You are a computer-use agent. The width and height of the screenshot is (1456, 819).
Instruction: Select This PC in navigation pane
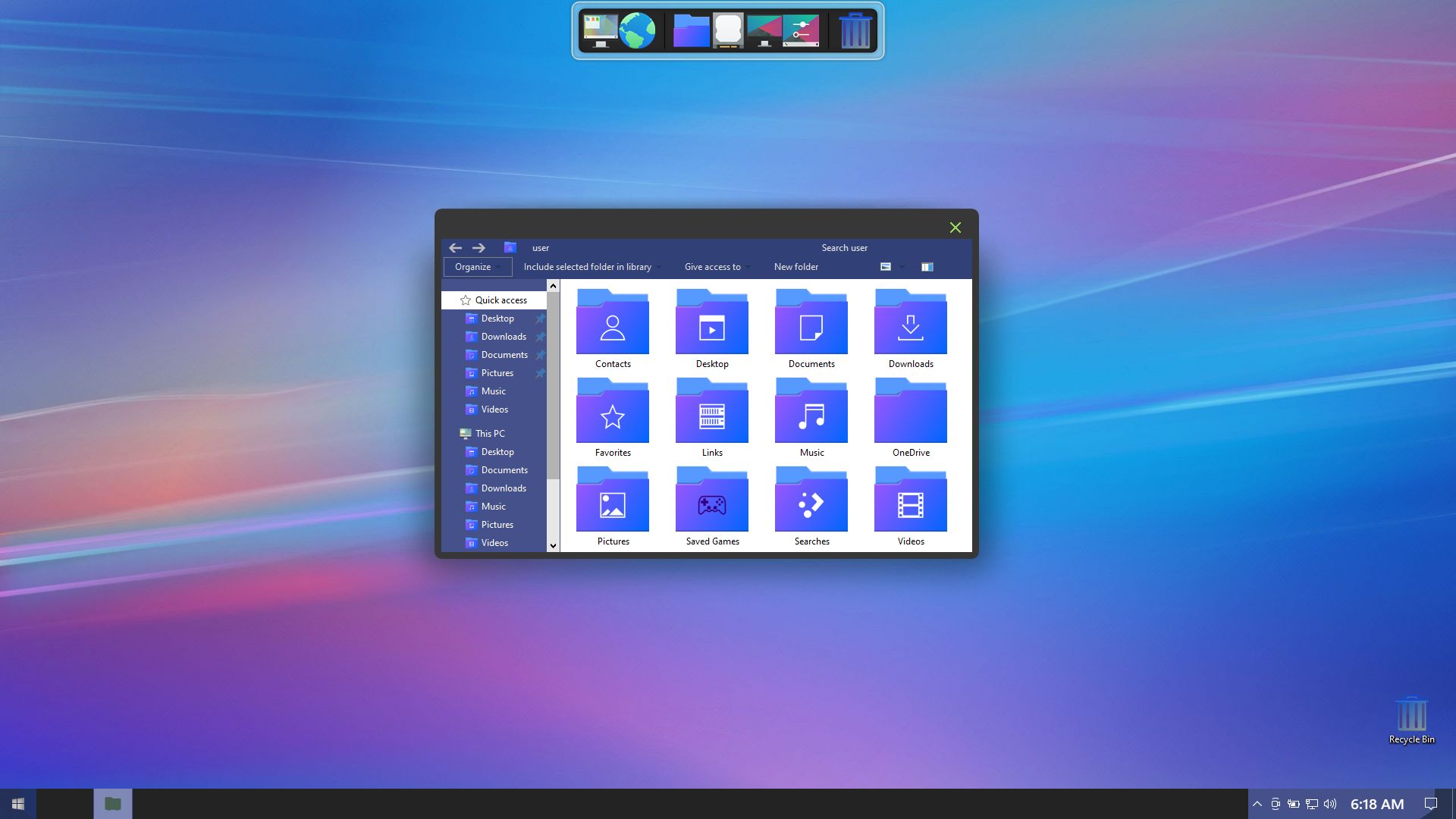tap(490, 434)
